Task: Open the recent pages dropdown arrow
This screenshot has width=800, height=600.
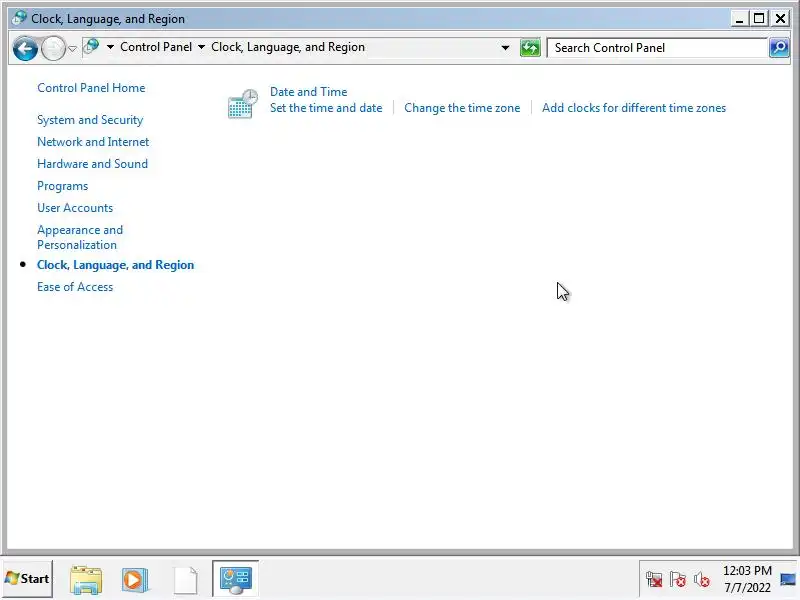Action: pos(72,49)
